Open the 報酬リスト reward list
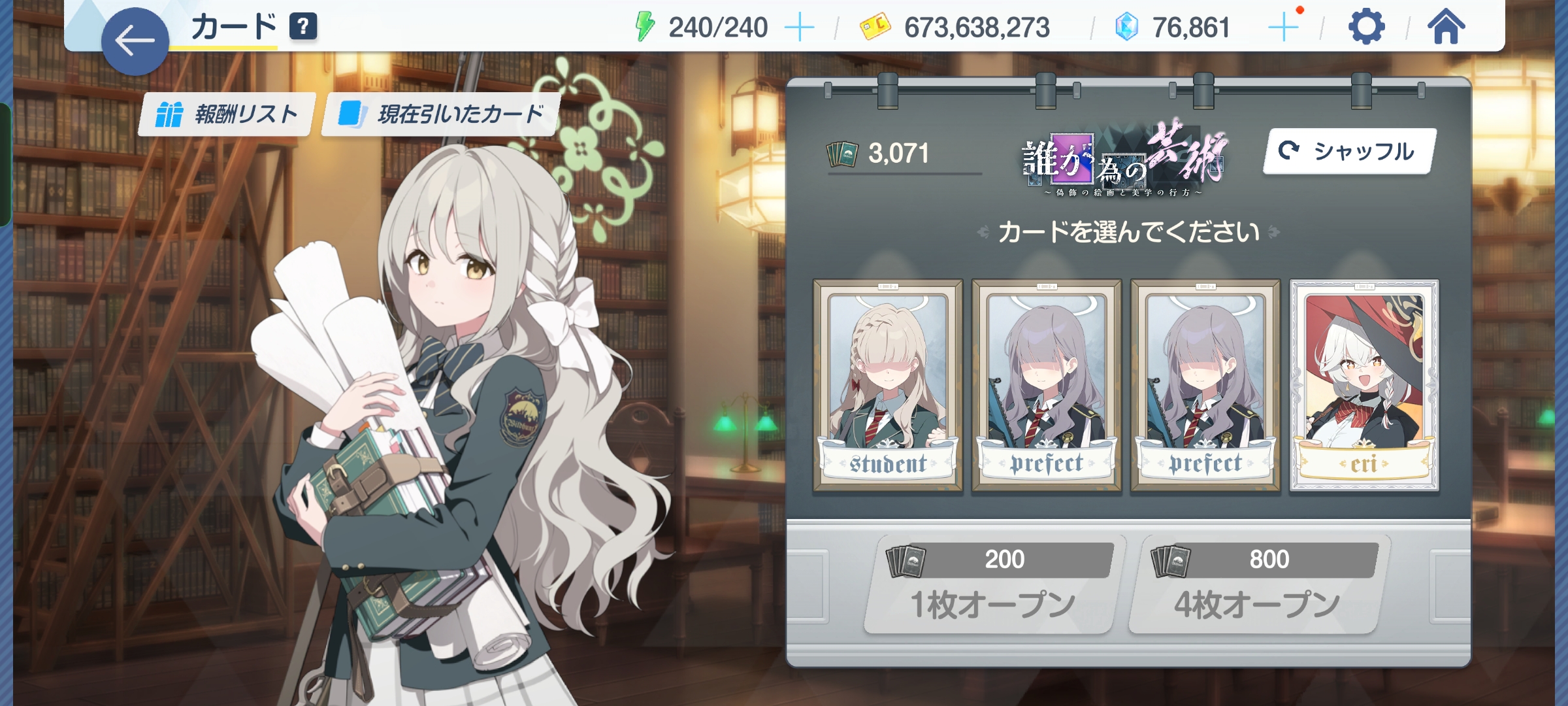 227,114
